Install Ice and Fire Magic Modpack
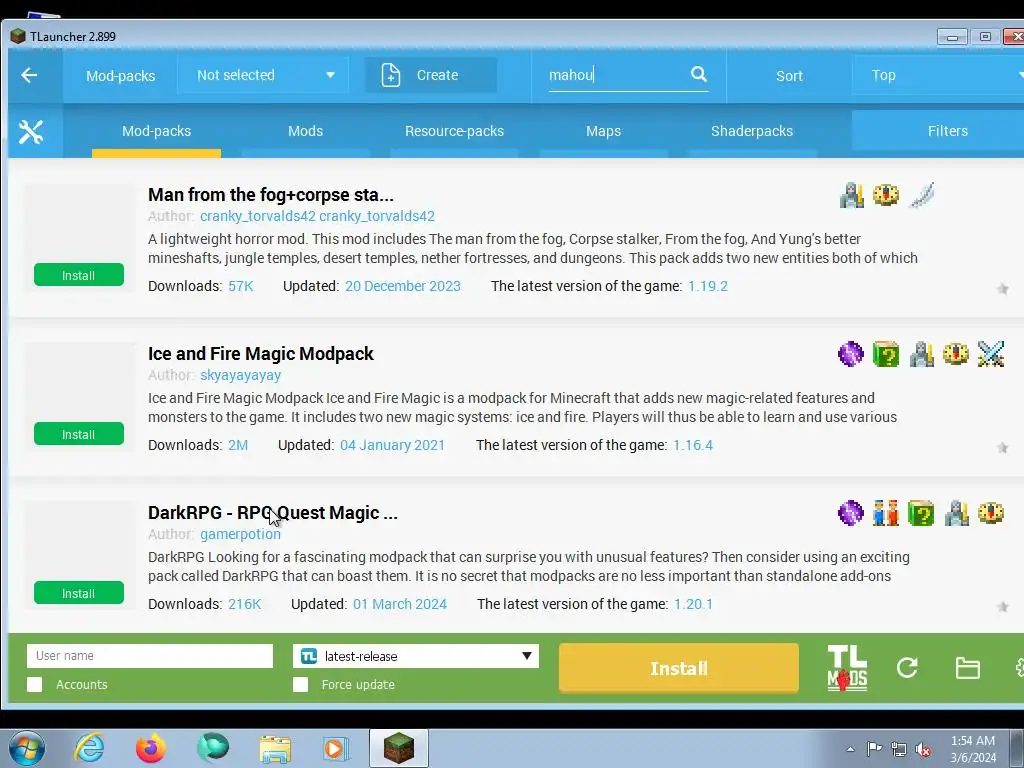Image resolution: width=1024 pixels, height=768 pixels. pyautogui.click(x=79, y=434)
